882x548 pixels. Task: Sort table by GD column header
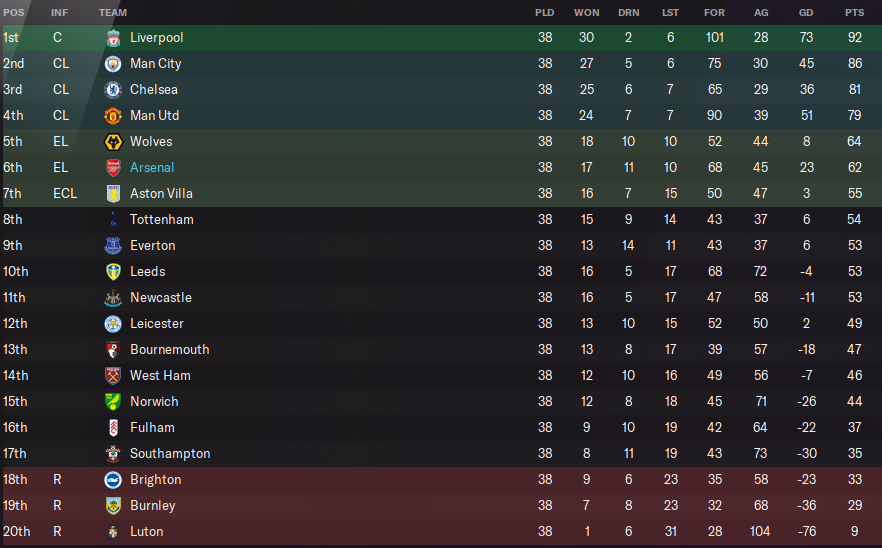(806, 12)
